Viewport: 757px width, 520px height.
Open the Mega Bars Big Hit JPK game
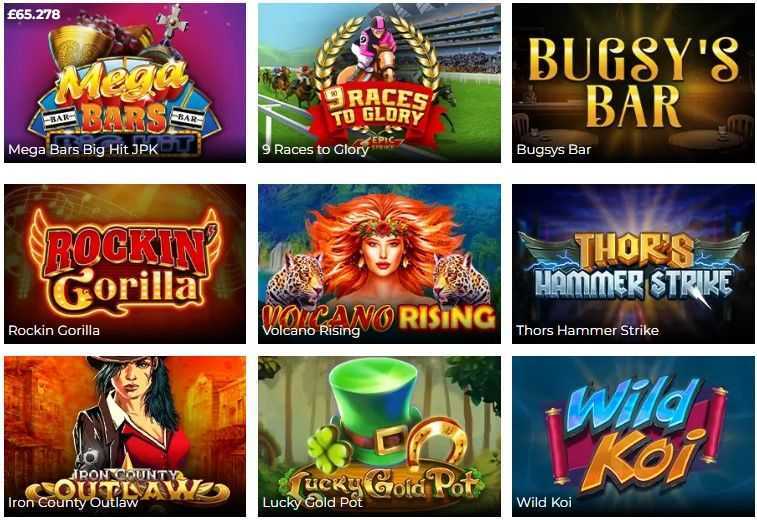coord(125,83)
